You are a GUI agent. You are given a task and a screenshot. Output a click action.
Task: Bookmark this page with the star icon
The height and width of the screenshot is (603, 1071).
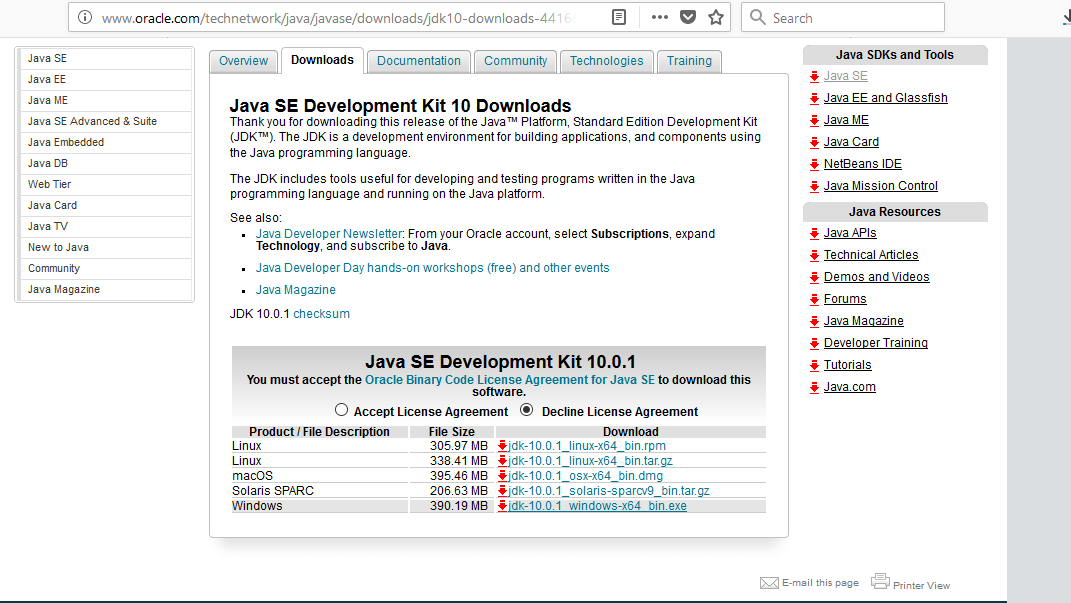tap(716, 17)
